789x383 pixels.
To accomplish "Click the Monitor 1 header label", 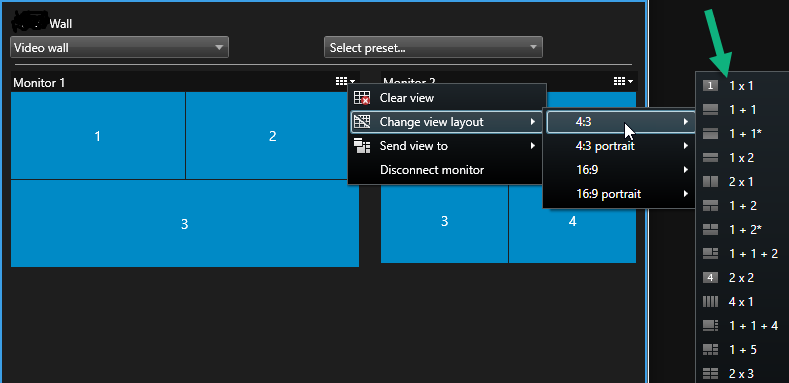I will pyautogui.click(x=39, y=83).
